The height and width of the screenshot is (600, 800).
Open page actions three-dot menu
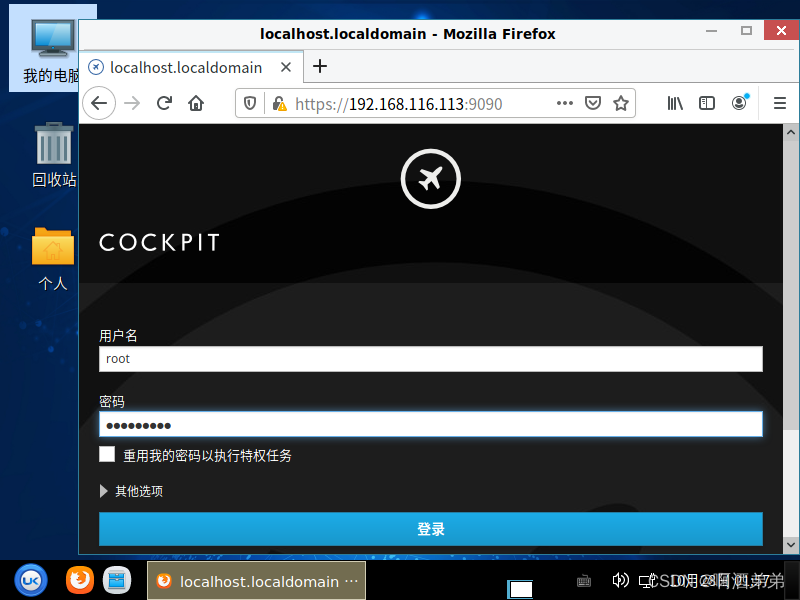[x=565, y=104]
